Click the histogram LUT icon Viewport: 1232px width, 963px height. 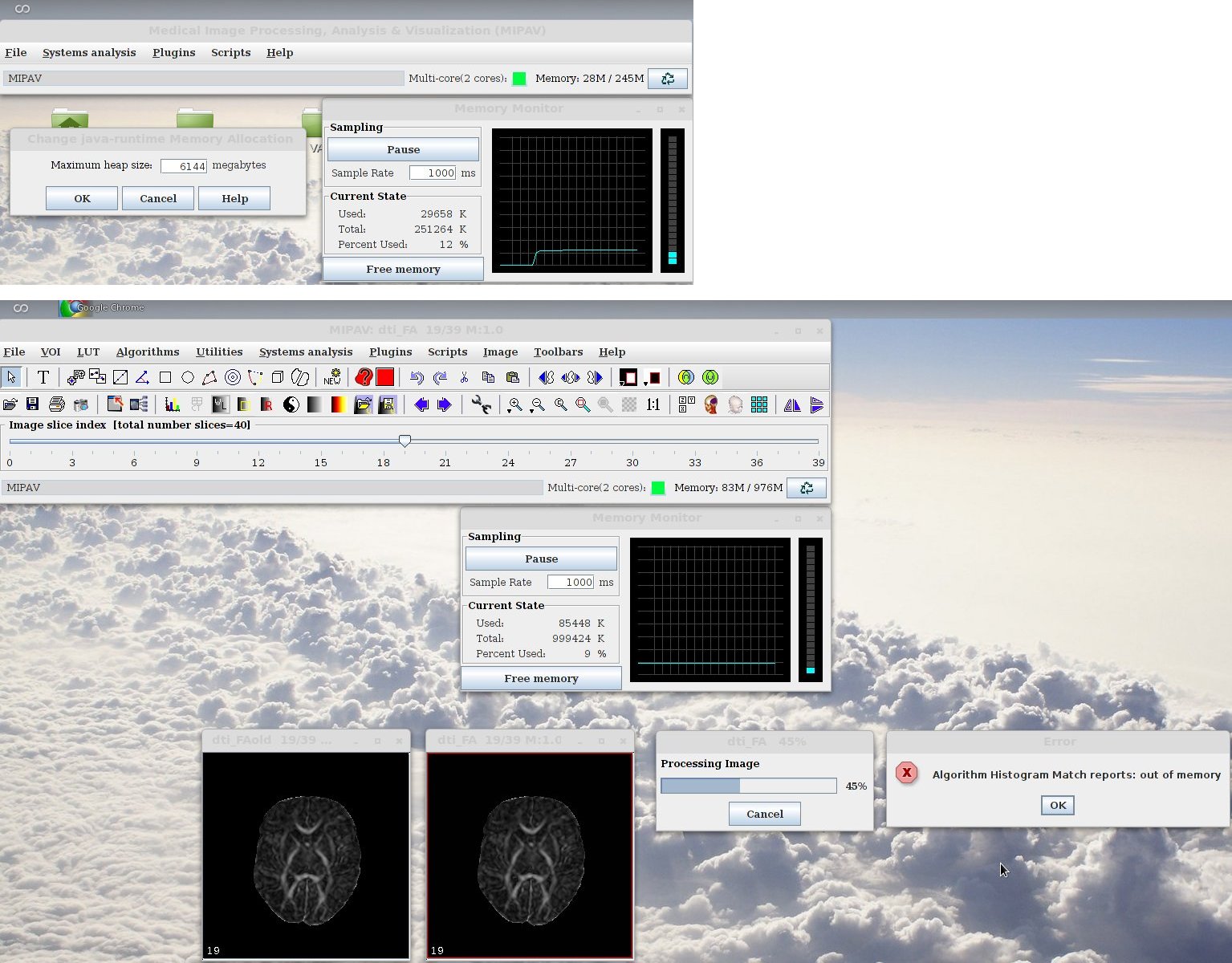(x=171, y=404)
